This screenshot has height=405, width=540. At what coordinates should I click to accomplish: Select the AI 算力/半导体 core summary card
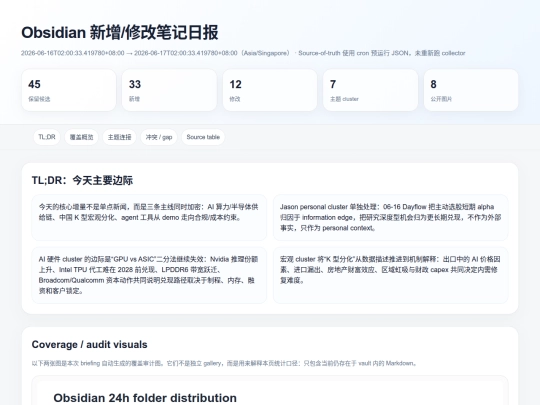pyautogui.click(x=149, y=217)
